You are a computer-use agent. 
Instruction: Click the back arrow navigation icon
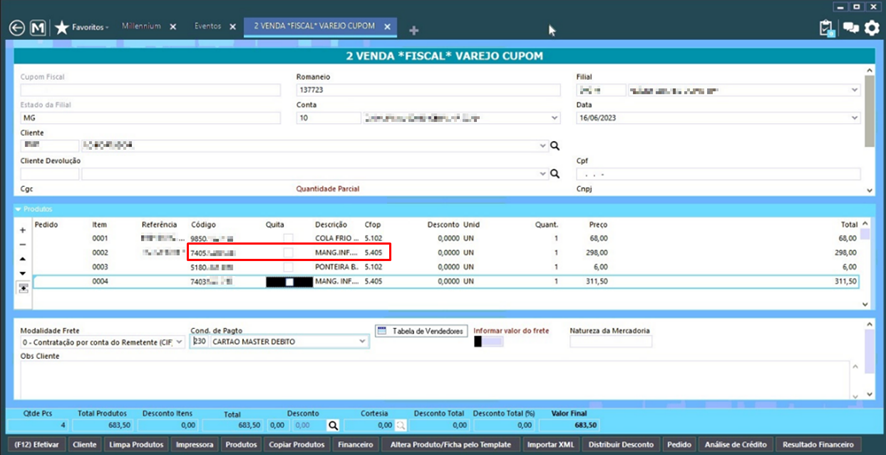(16, 28)
